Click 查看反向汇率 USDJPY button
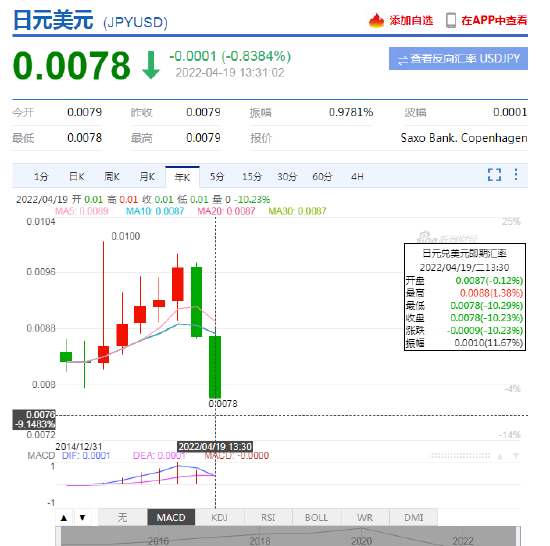This screenshot has width=550, height=546. pyautogui.click(x=458, y=59)
